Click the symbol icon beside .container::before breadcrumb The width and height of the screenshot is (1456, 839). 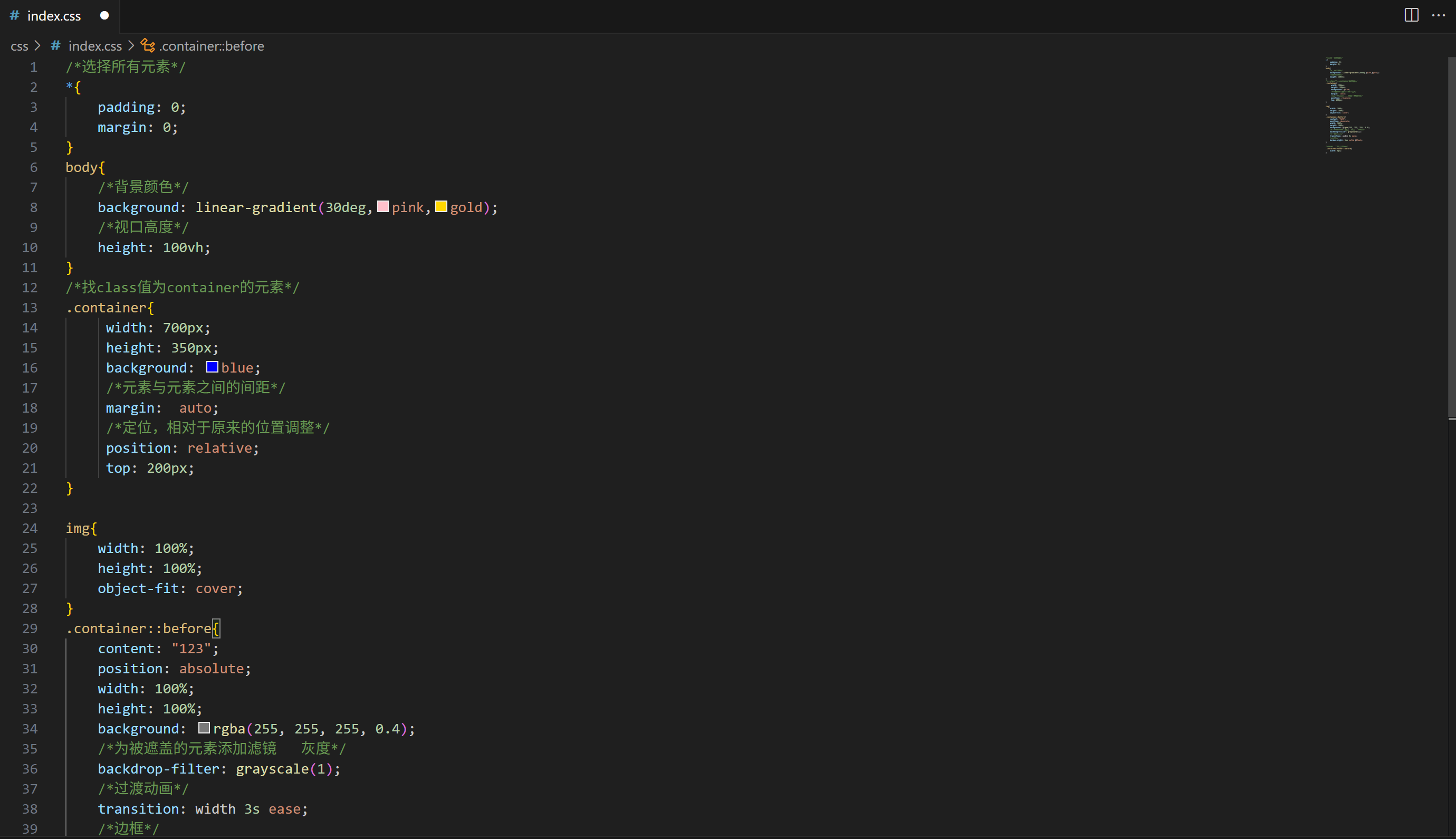coord(148,45)
